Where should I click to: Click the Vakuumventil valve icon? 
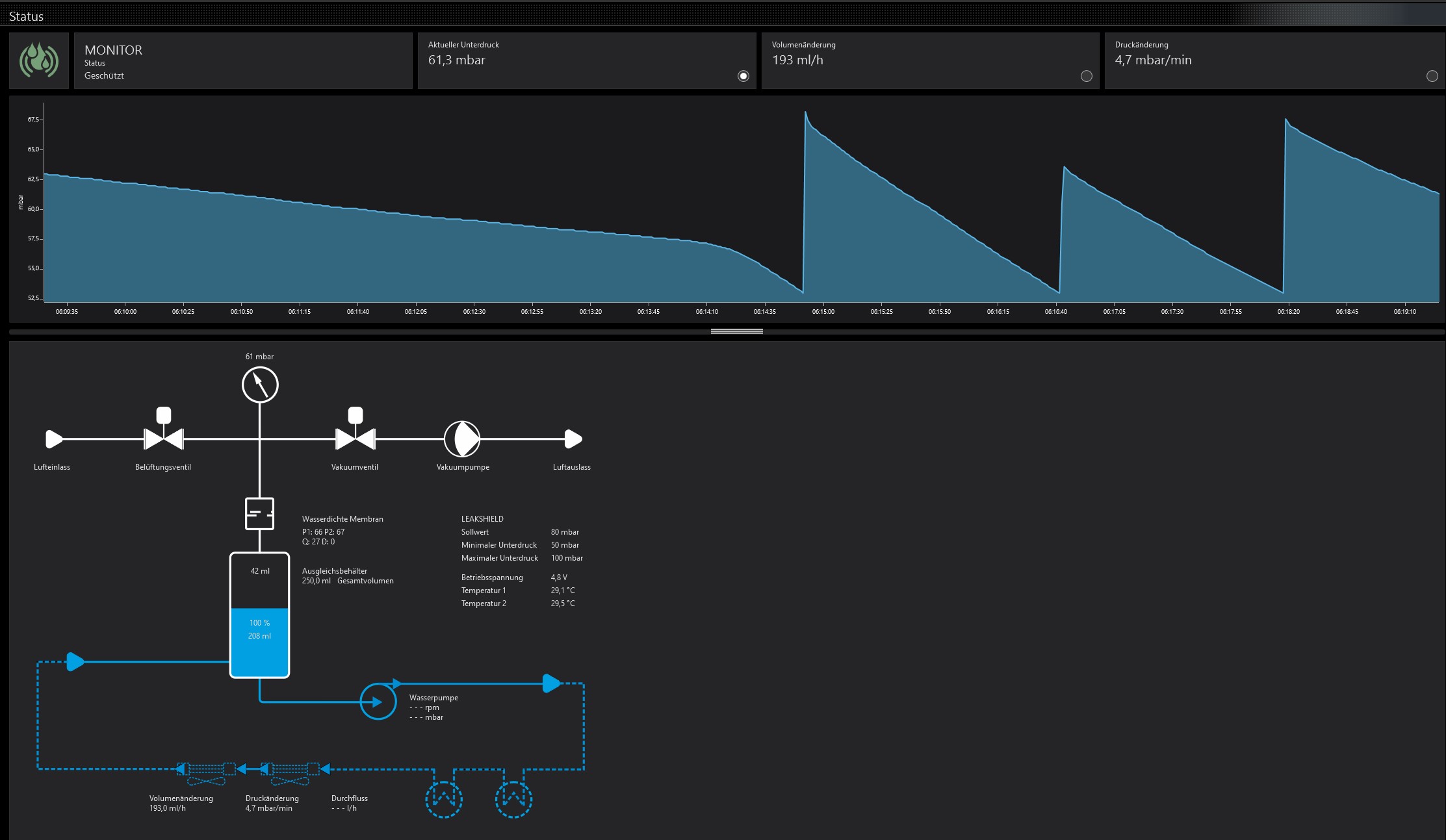click(355, 439)
